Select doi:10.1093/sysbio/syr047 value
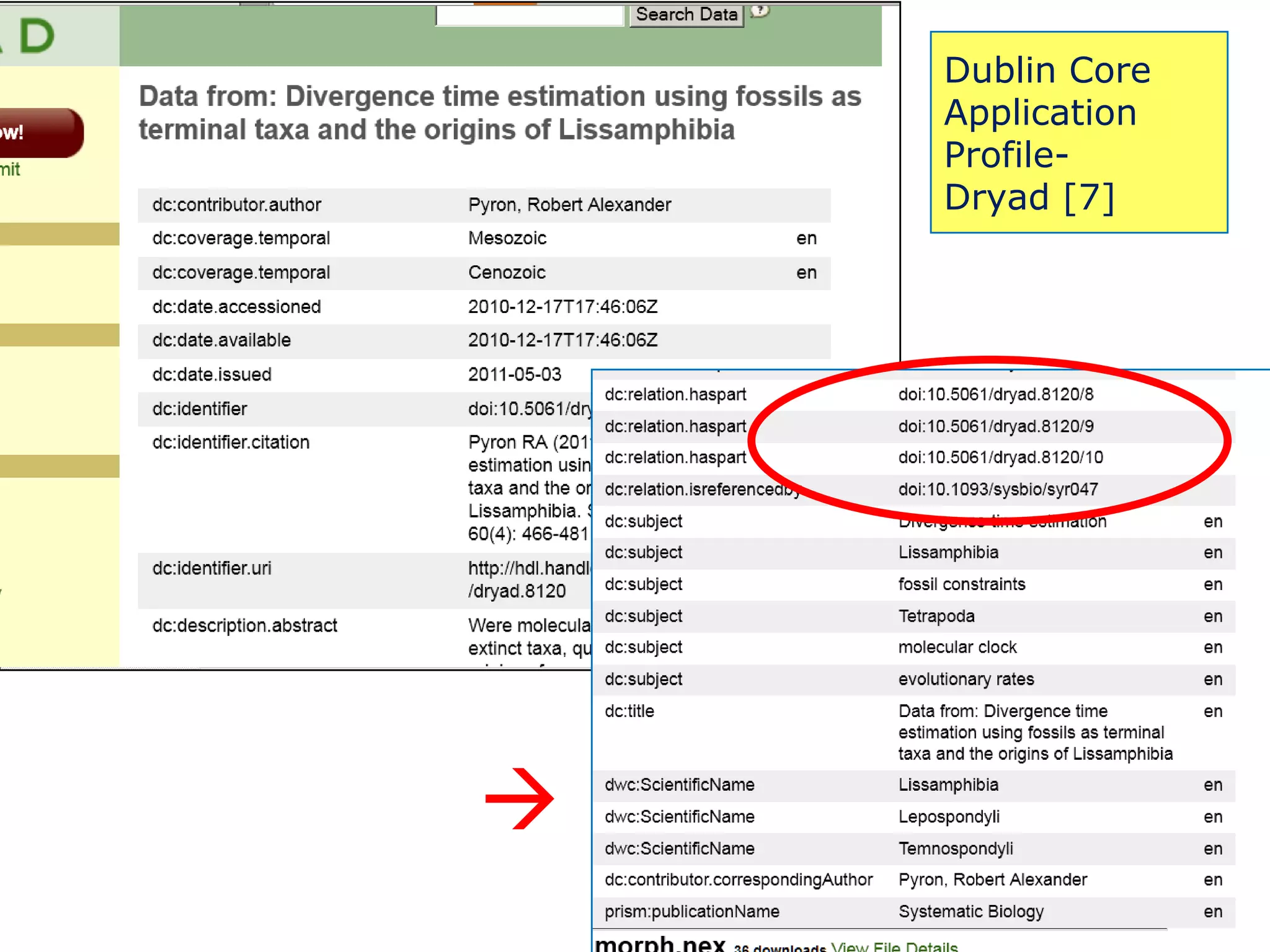 (998, 490)
